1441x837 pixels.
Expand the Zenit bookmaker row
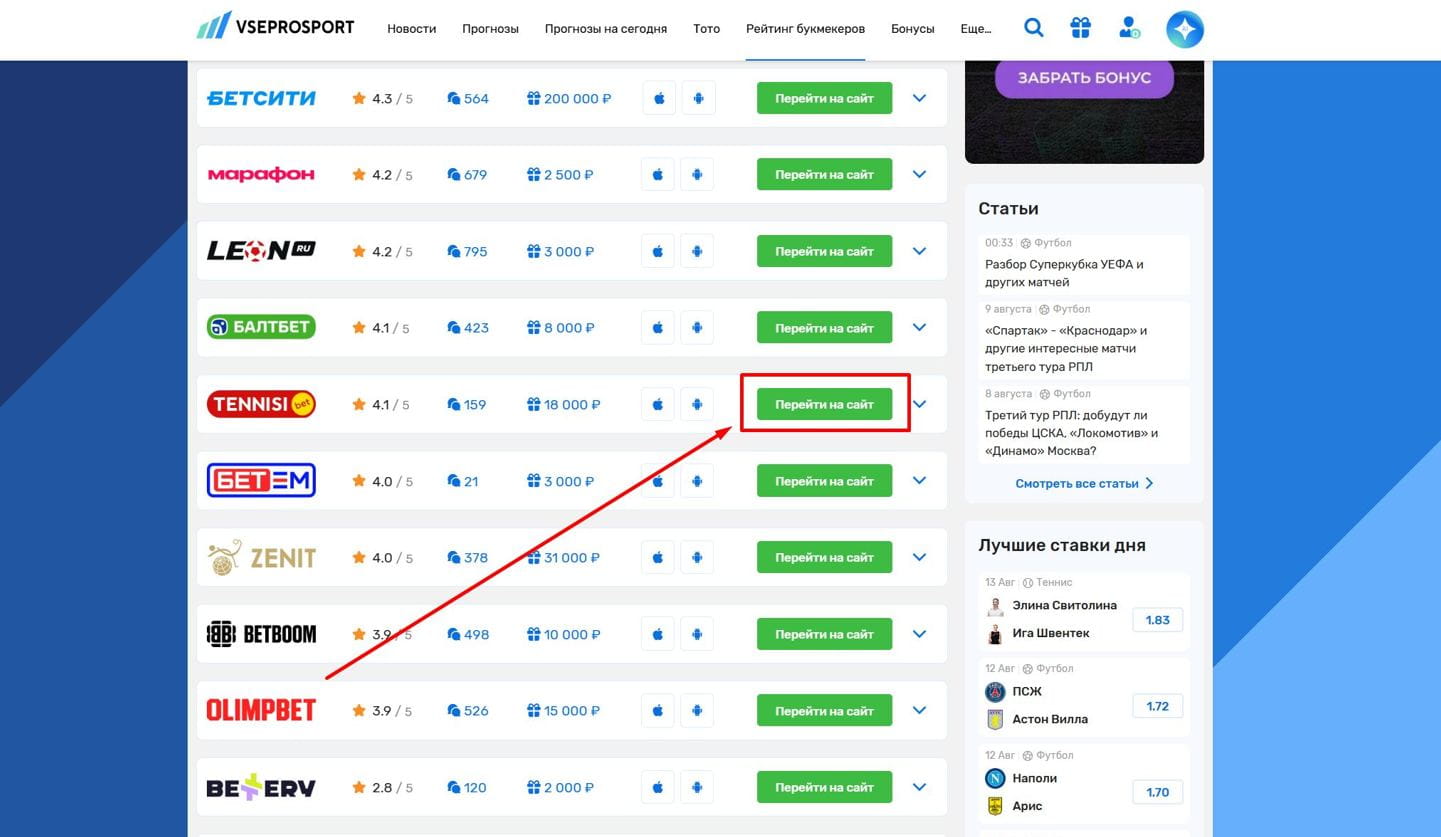coord(920,558)
